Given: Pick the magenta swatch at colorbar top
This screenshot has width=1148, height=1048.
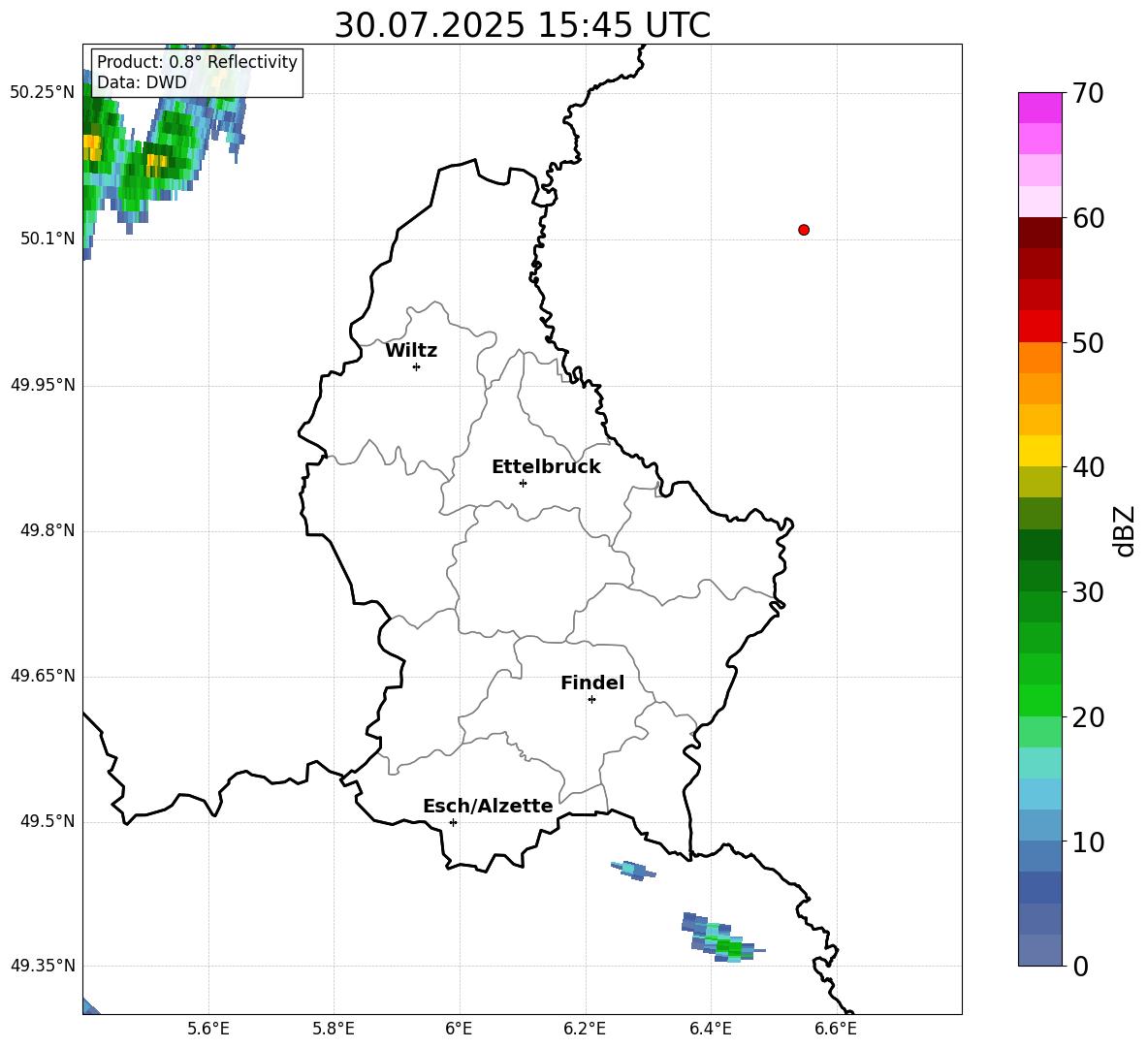Looking at the screenshot, I should pos(1040,108).
